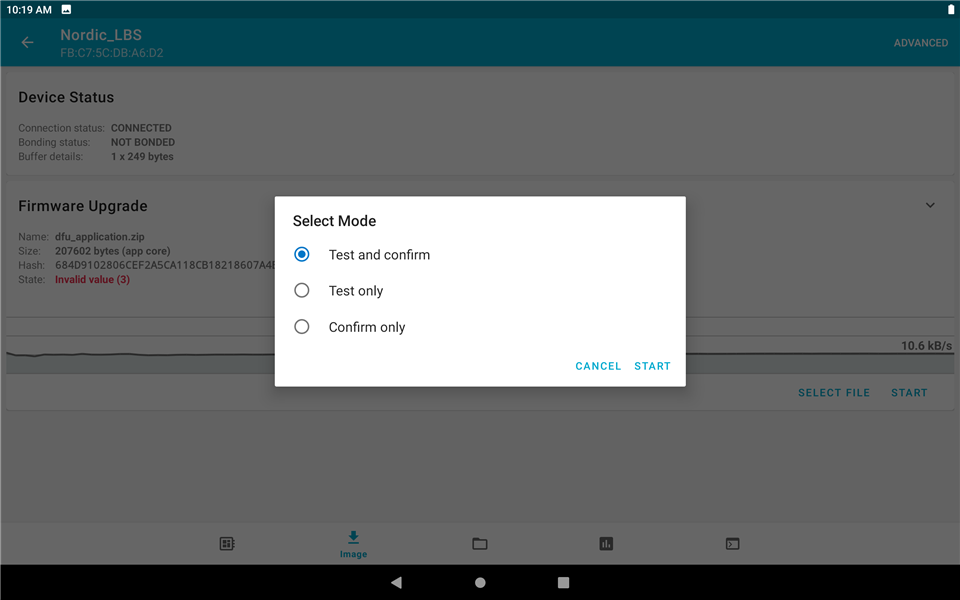Open the Image tab in the bottom navigation
This screenshot has height=600, width=960.
tap(353, 544)
